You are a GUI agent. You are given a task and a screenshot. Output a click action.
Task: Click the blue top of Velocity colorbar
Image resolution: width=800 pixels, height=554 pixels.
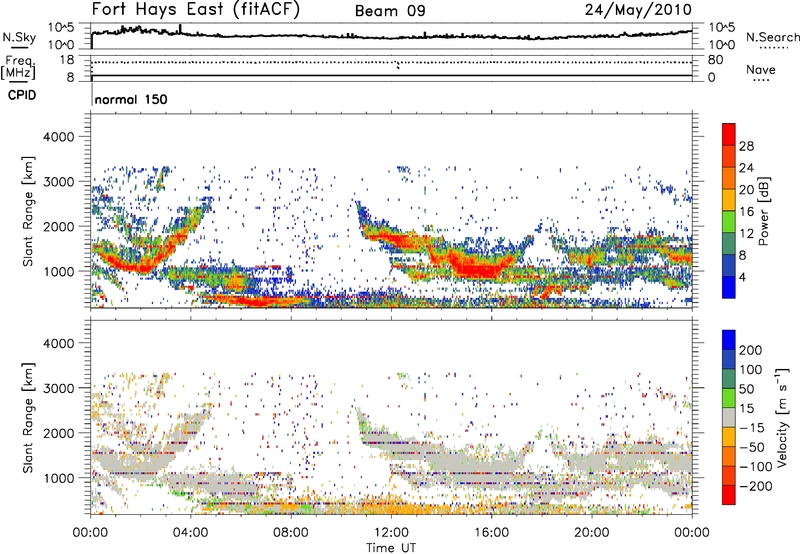click(x=729, y=340)
